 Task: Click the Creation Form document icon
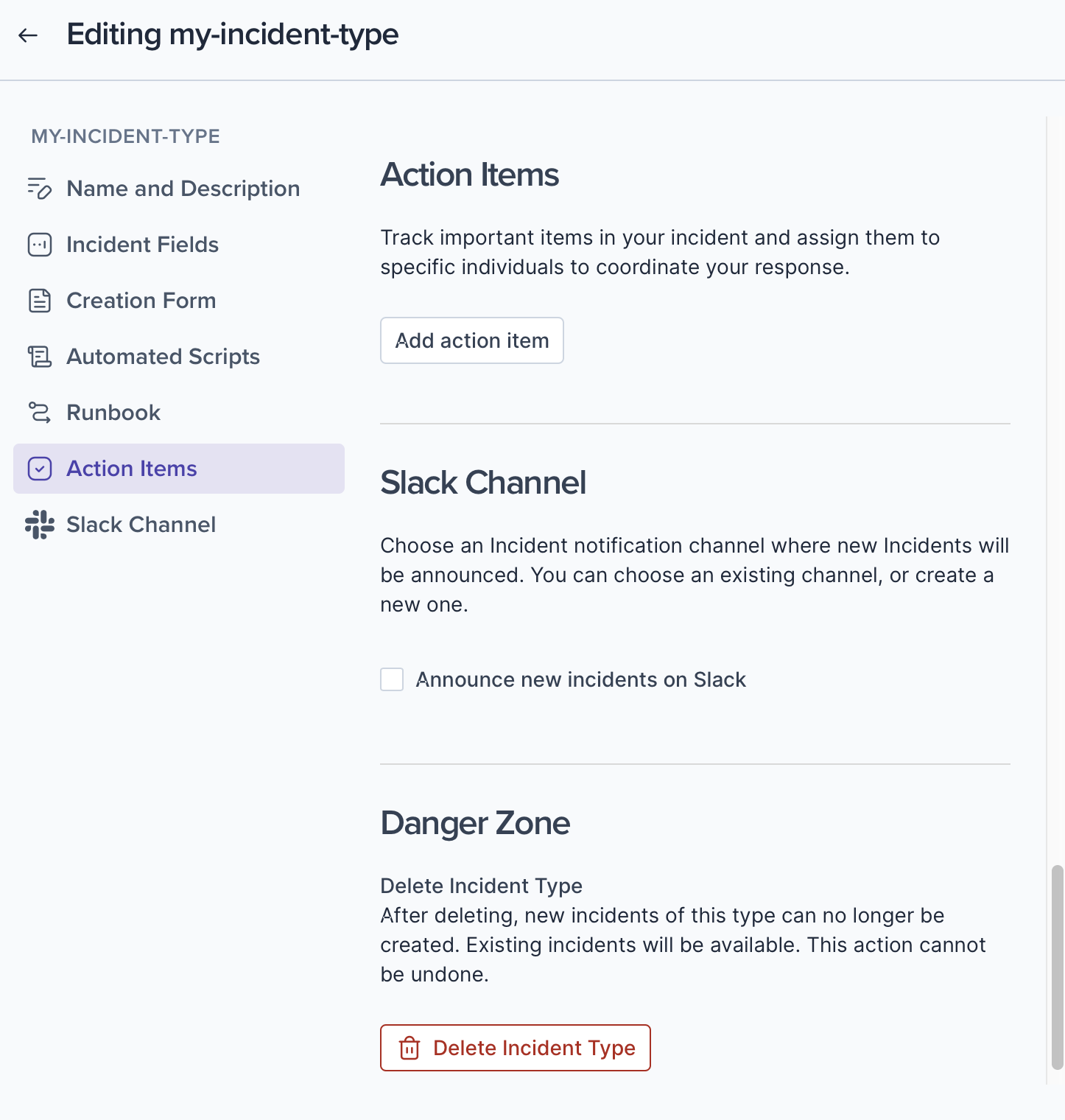pyautogui.click(x=40, y=301)
